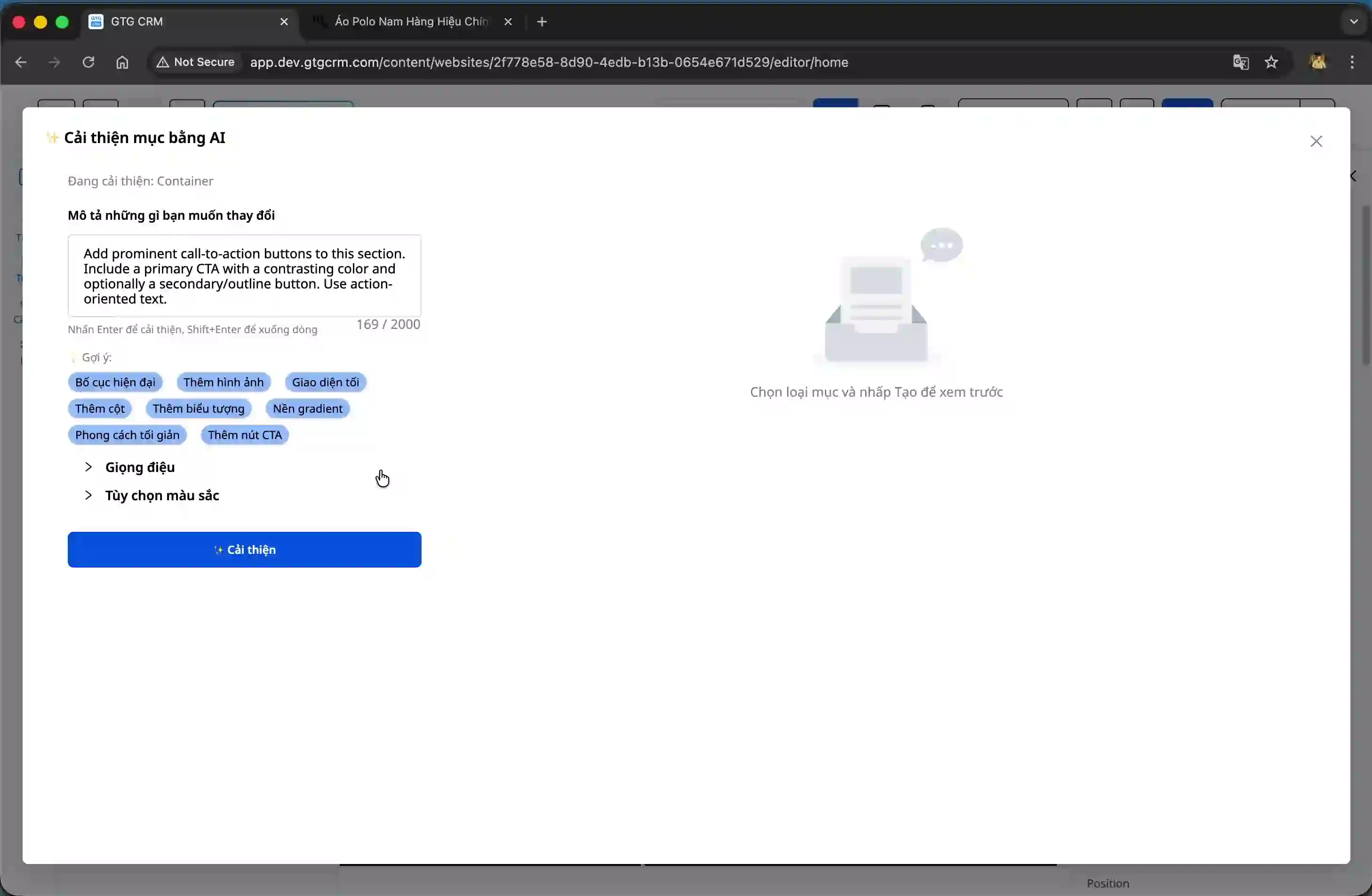Select the Bố cục hiện đại chip
The image size is (1372, 896).
click(x=115, y=382)
